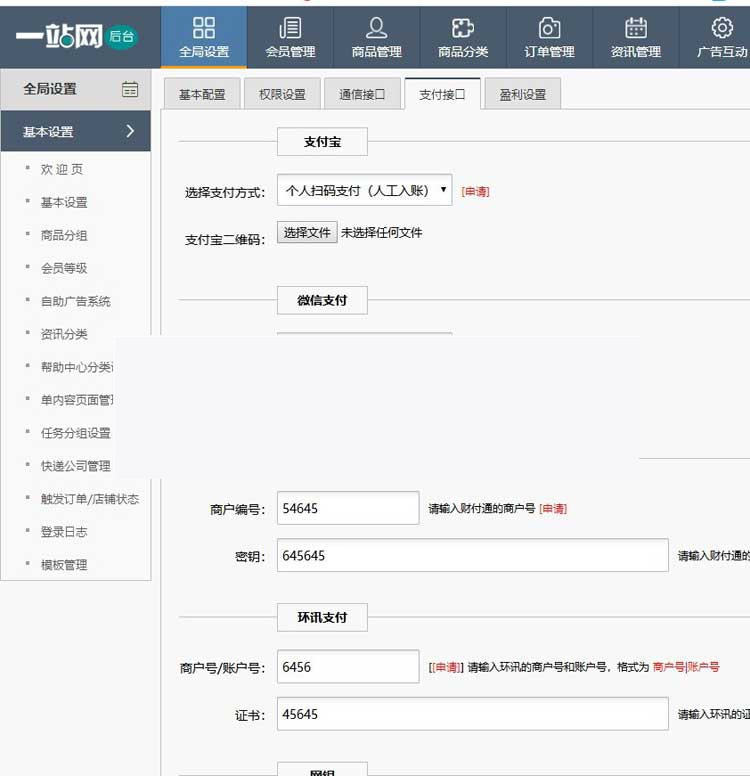The height and width of the screenshot is (776, 750).
Task: Expand 选择支付方式 dropdown
Action: [364, 190]
